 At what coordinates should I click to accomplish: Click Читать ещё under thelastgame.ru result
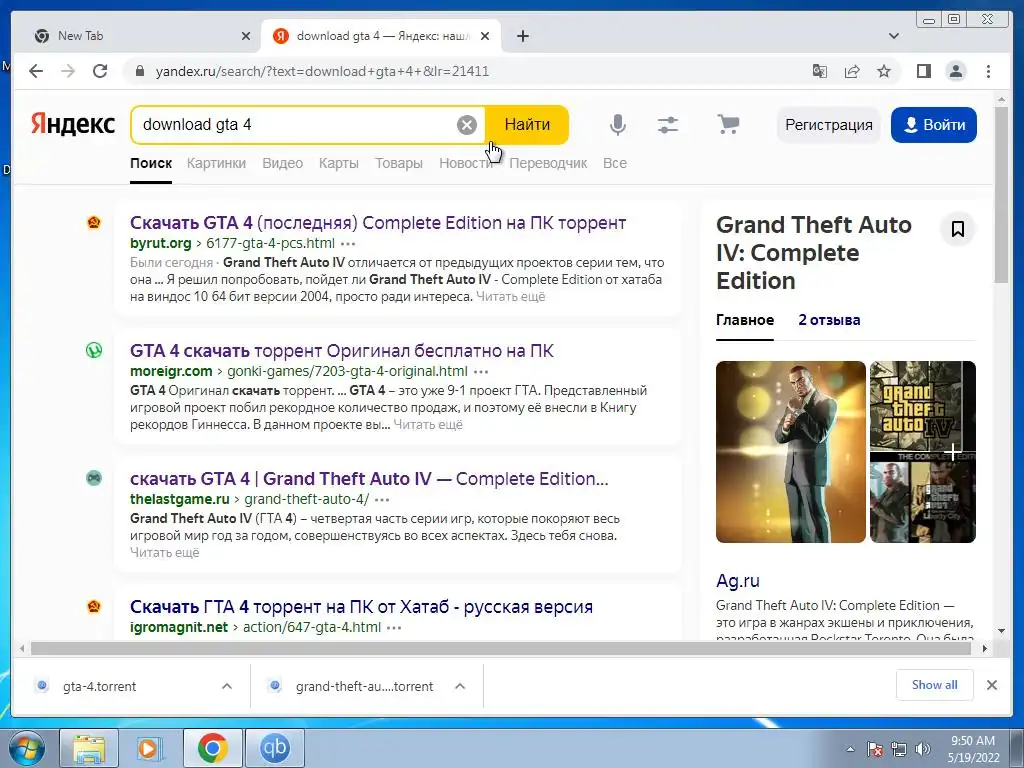165,552
